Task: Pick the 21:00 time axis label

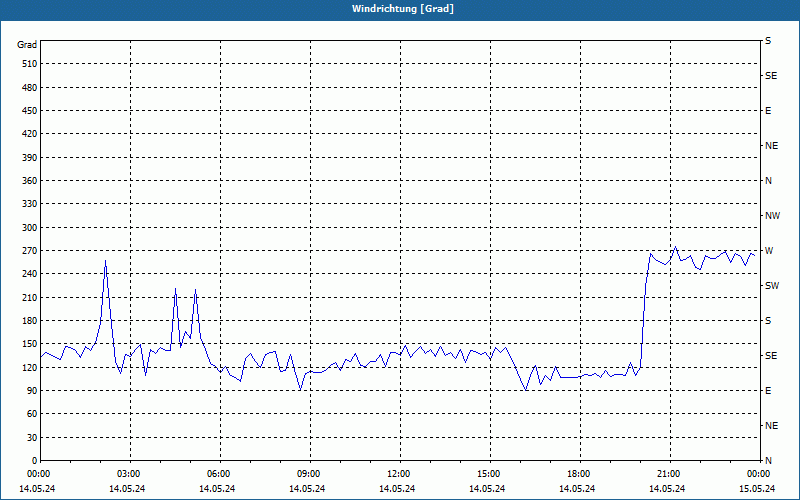Action: pos(668,474)
